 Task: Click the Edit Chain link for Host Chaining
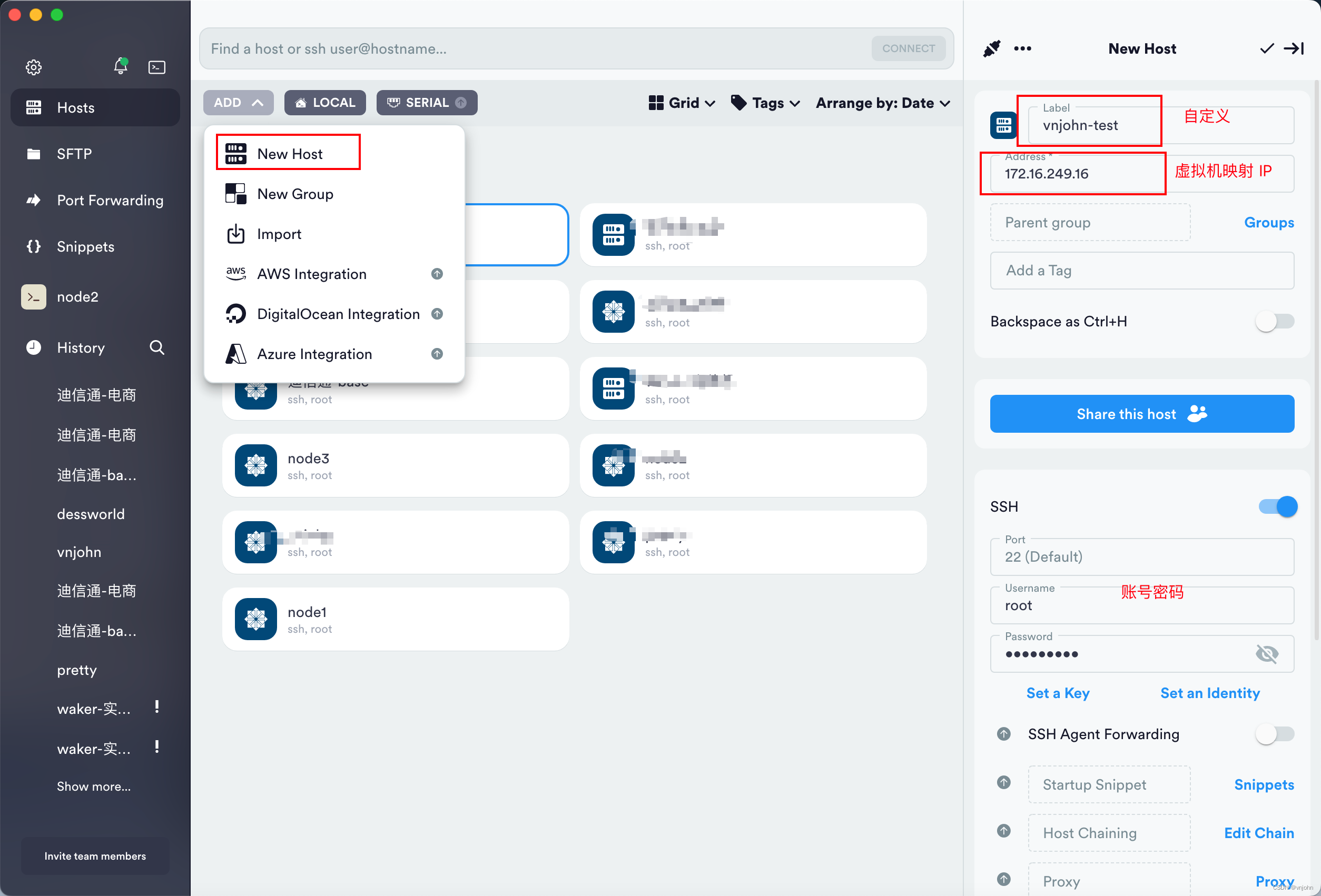click(x=1258, y=833)
